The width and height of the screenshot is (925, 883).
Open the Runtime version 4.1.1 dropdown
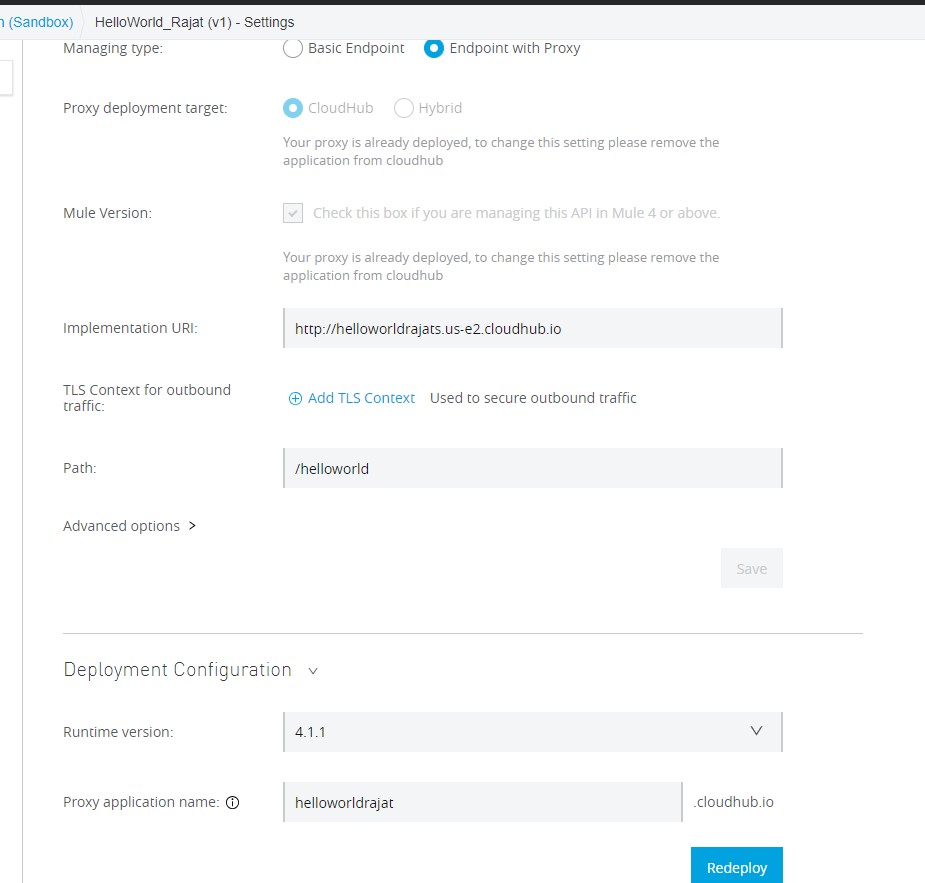(532, 732)
